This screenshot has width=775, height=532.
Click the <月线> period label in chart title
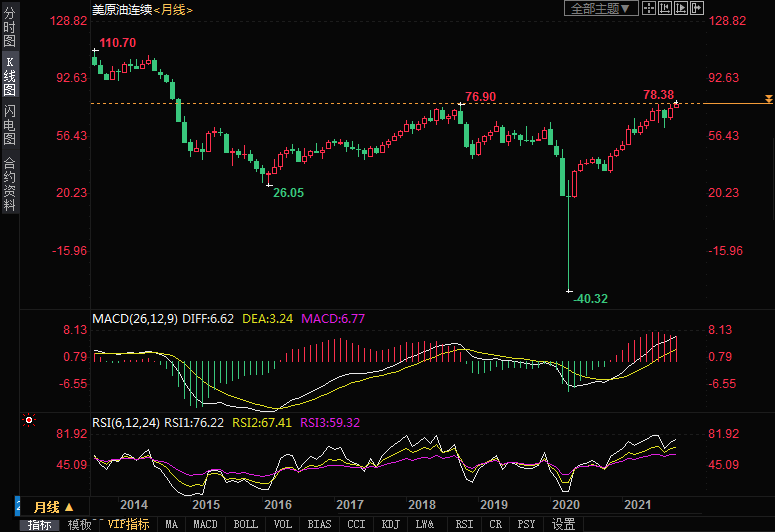coord(173,9)
